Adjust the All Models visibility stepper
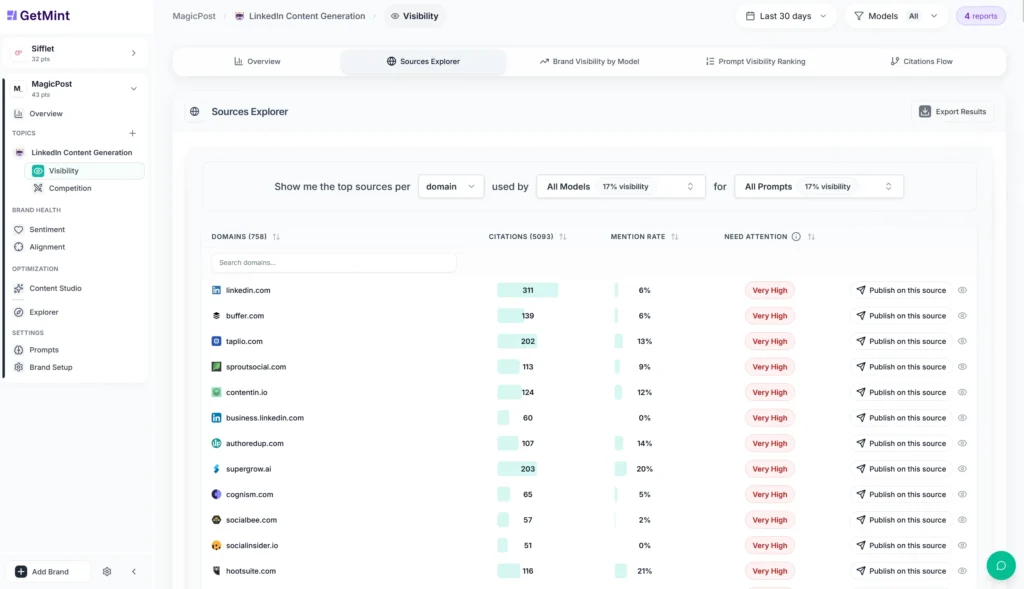Image resolution: width=1024 pixels, height=589 pixels. [690, 186]
